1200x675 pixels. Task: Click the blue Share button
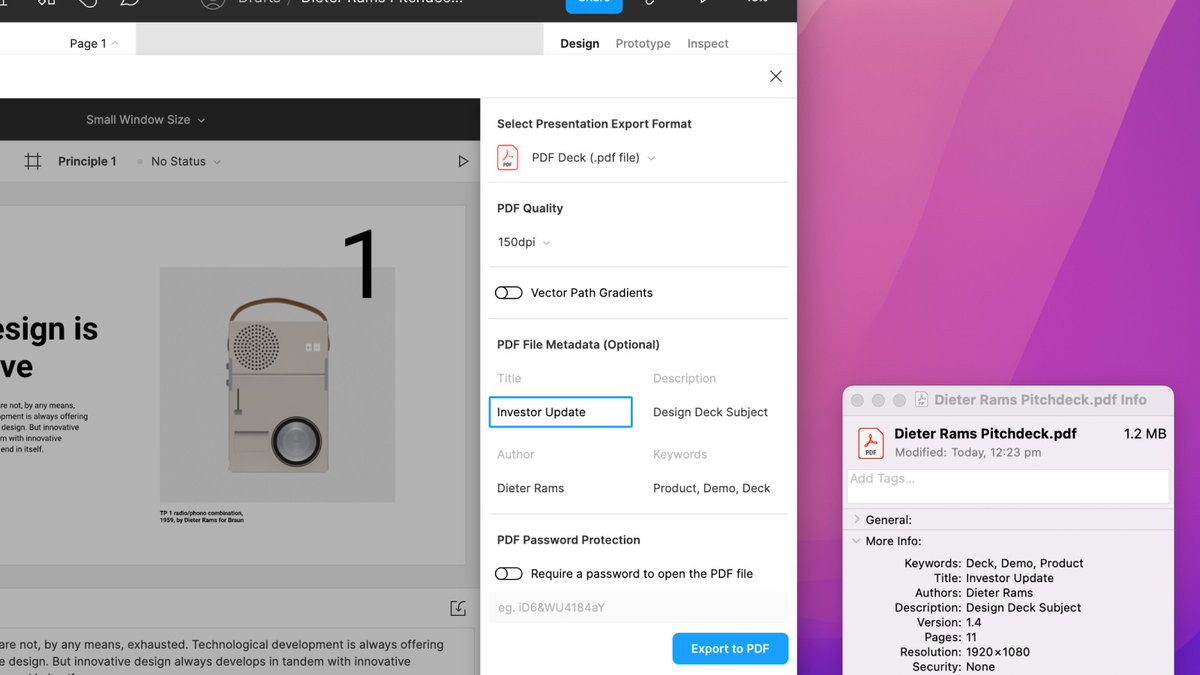[x=594, y=4]
